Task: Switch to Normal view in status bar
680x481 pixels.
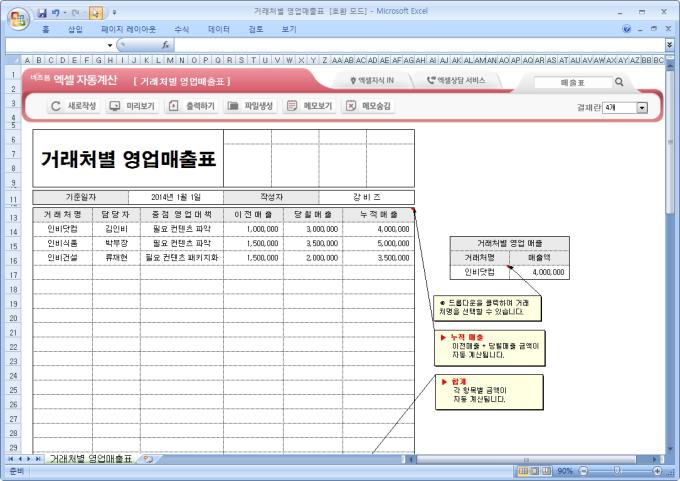Action: pos(523,471)
